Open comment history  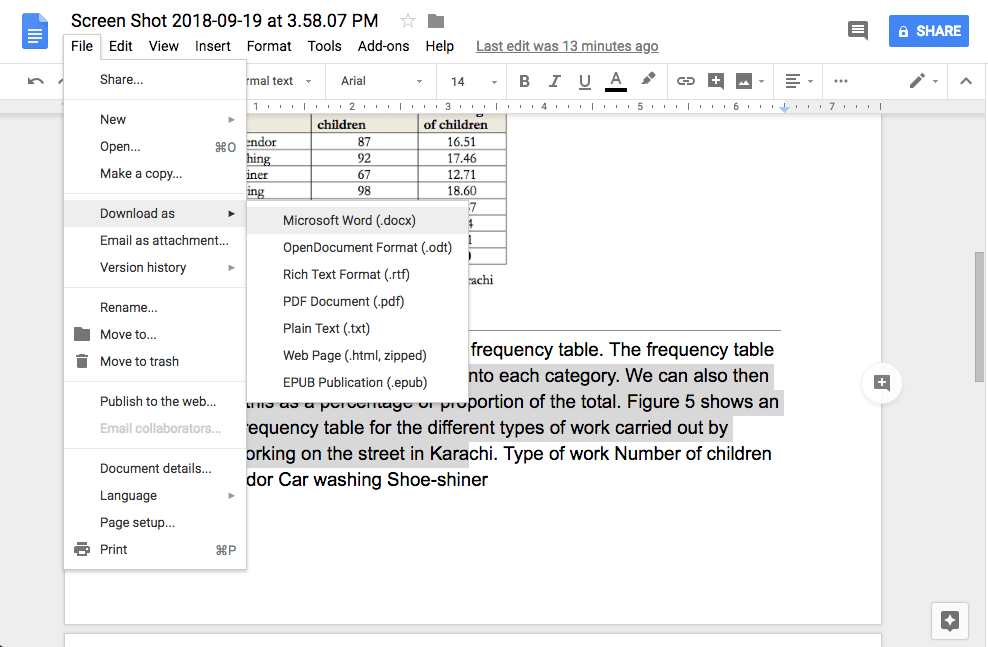857,31
